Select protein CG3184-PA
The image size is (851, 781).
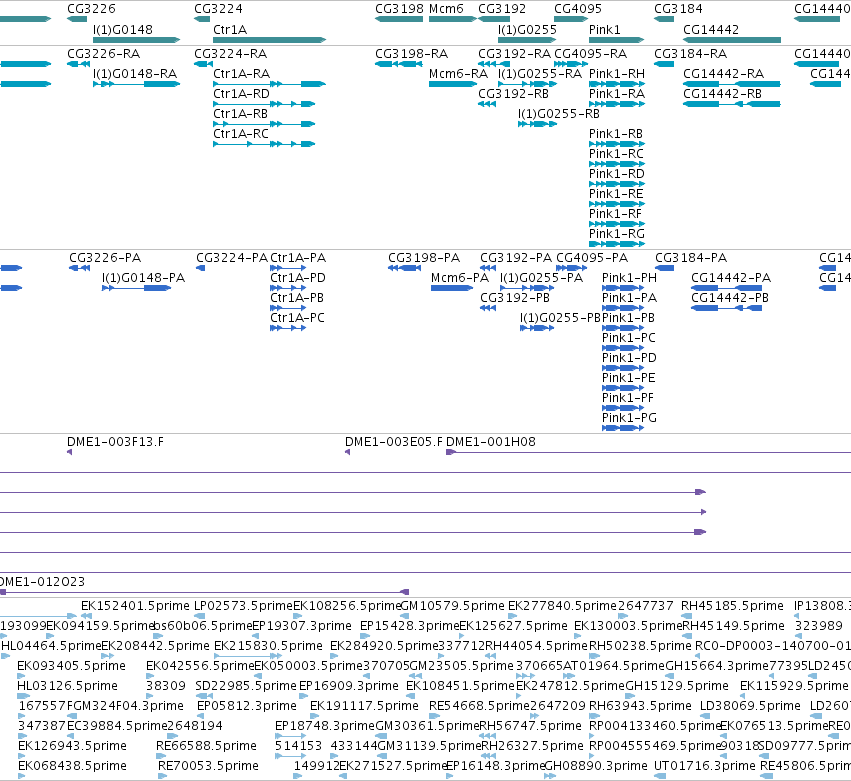691,257
